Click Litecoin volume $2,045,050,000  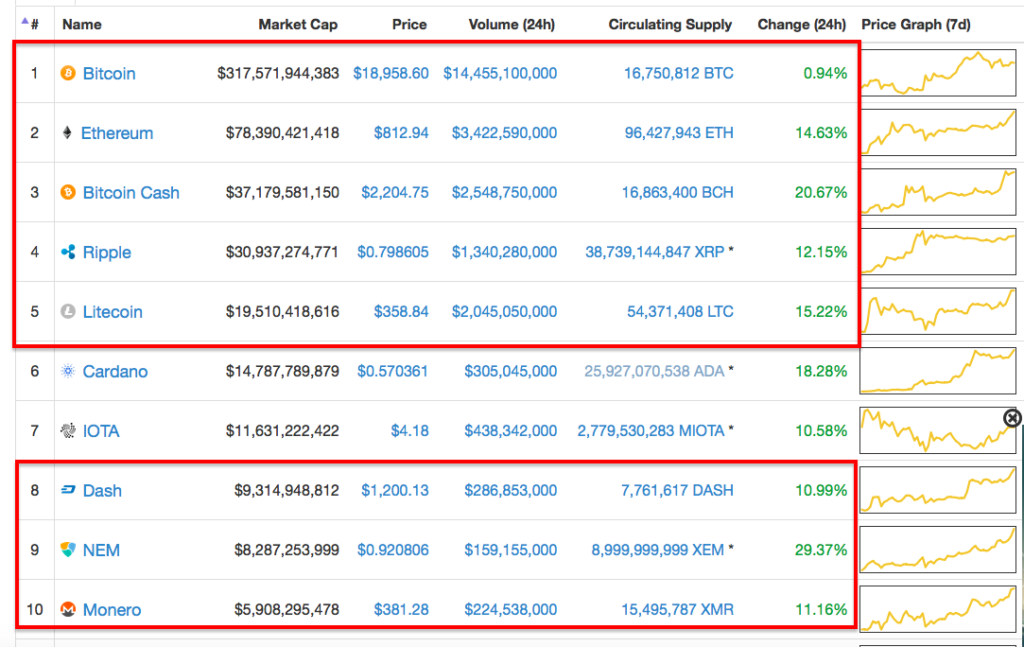504,311
